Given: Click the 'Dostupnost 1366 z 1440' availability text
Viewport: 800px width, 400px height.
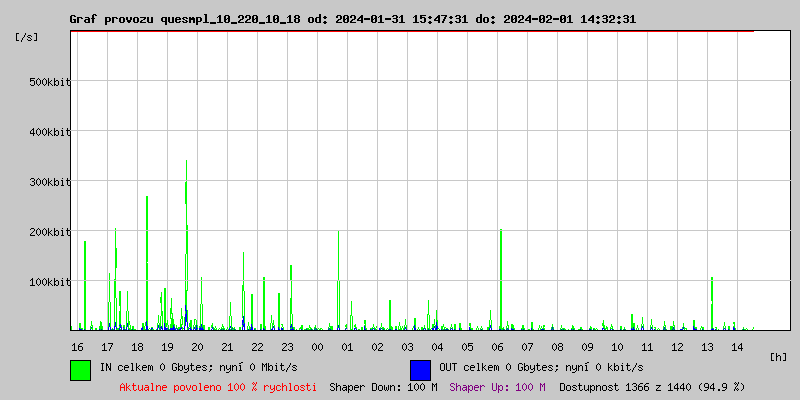Looking at the screenshot, I should [x=652, y=387].
